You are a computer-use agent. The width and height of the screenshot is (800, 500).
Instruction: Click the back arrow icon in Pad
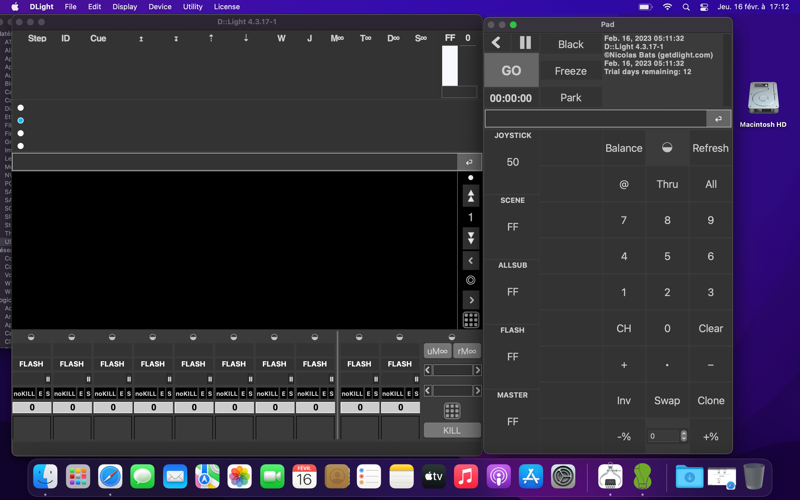tap(497, 43)
